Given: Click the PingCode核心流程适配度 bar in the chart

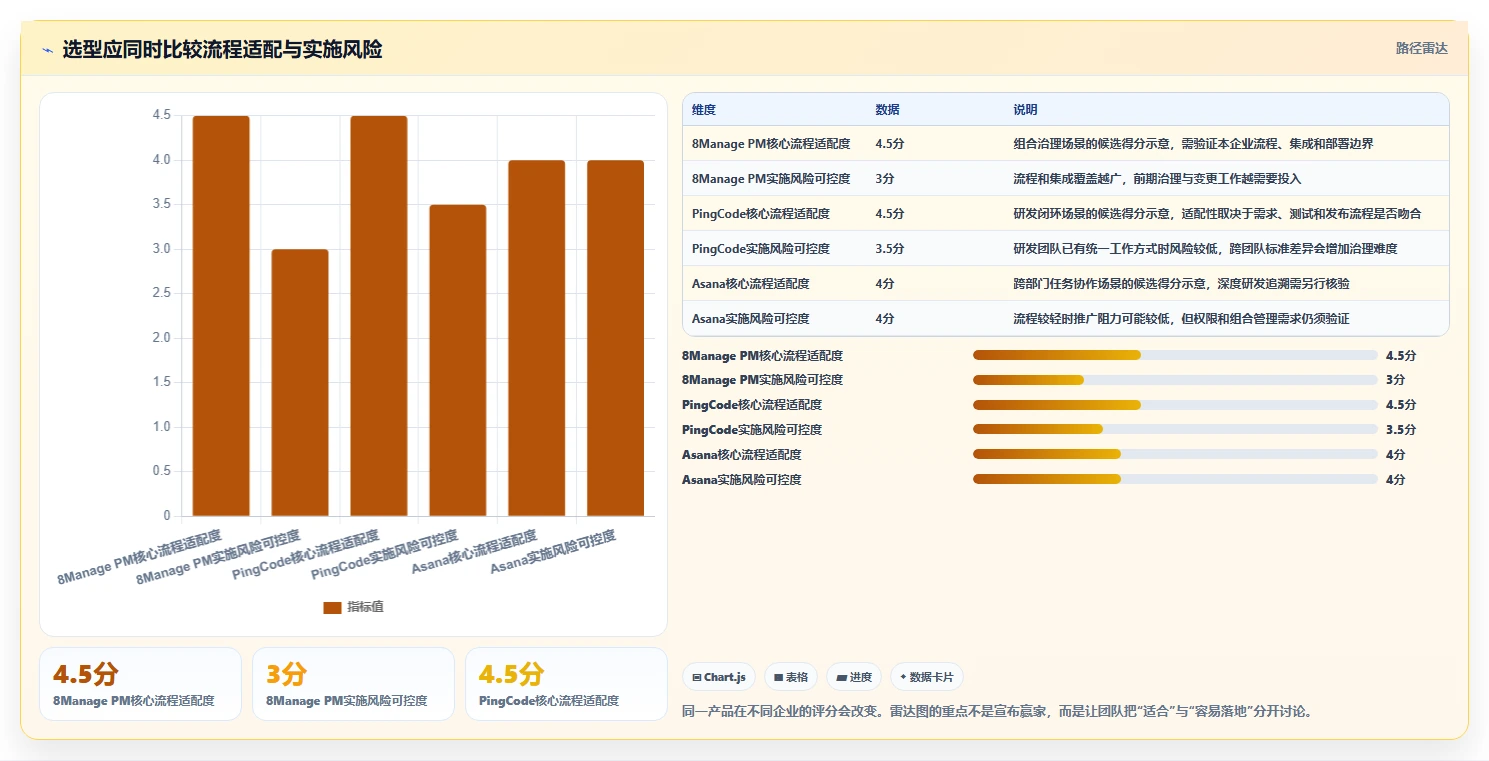Looking at the screenshot, I should [x=379, y=316].
